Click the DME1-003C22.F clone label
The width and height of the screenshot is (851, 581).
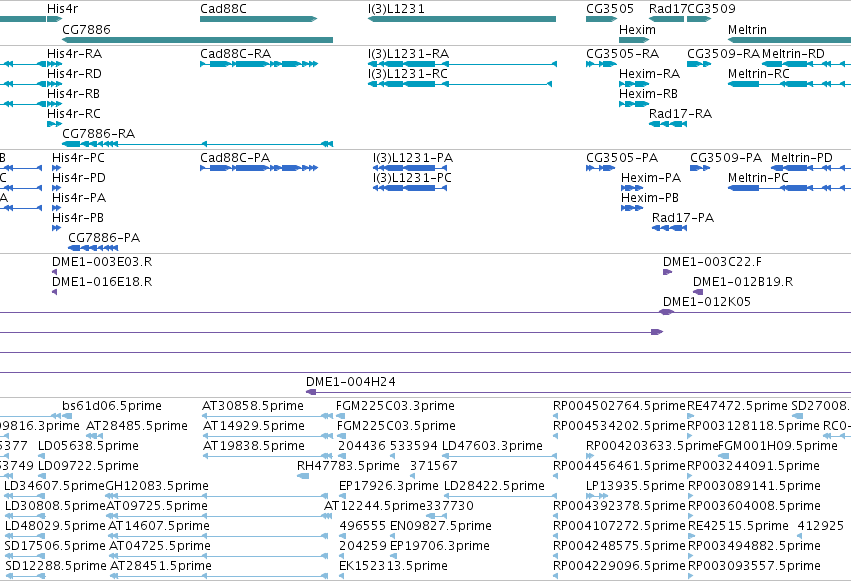click(712, 262)
